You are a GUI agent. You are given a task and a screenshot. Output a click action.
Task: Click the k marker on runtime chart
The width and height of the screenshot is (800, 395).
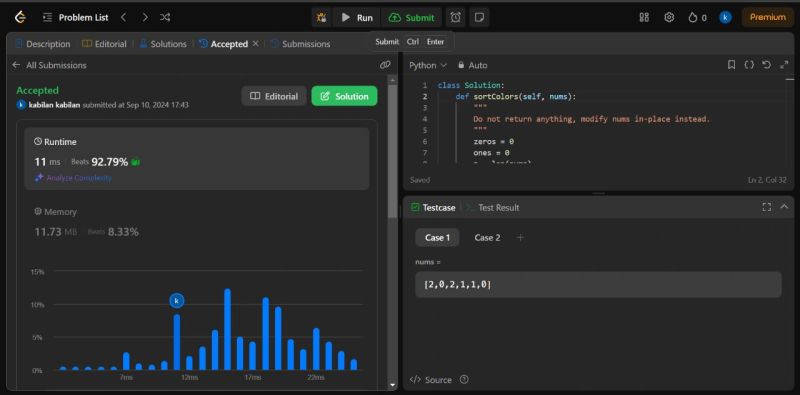[177, 301]
